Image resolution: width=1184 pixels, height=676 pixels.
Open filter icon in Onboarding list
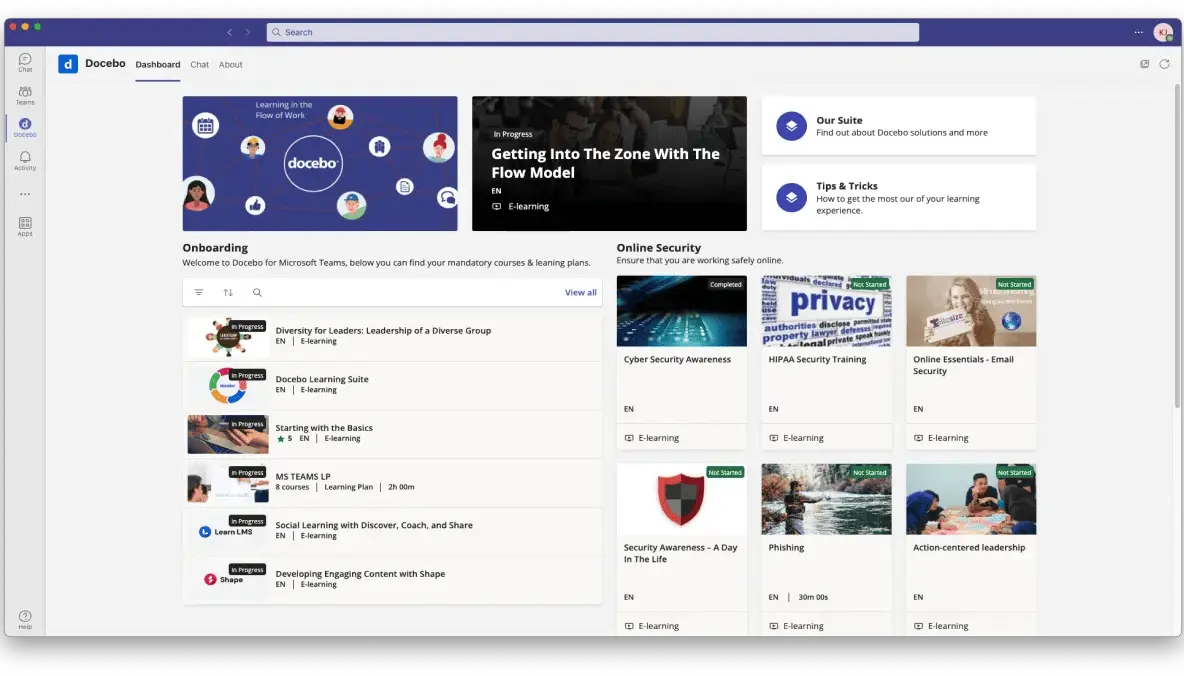199,292
